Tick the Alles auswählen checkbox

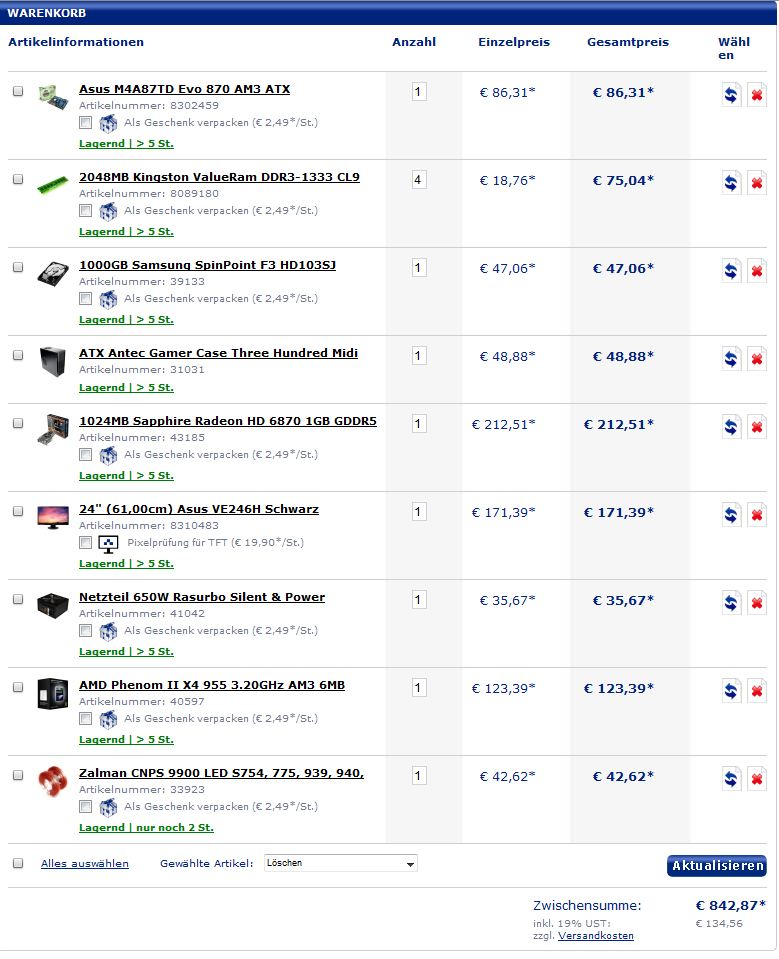(18, 863)
